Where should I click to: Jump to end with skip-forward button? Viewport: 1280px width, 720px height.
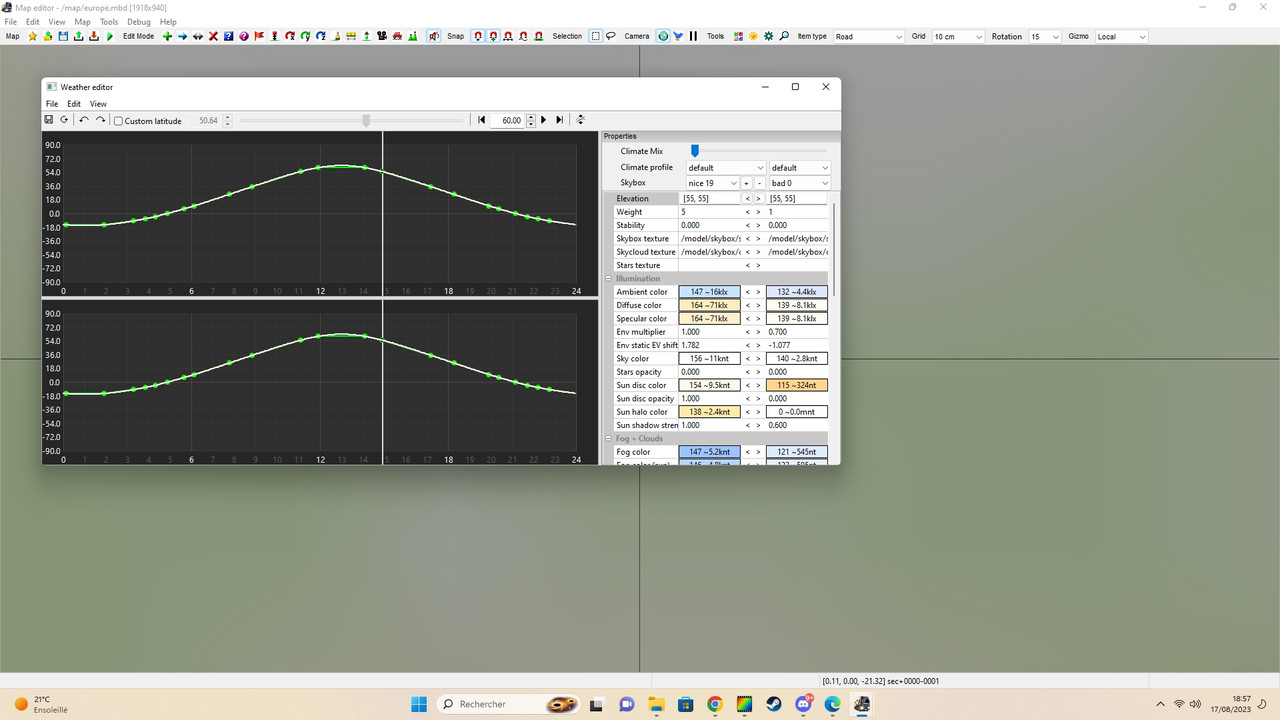click(x=560, y=120)
